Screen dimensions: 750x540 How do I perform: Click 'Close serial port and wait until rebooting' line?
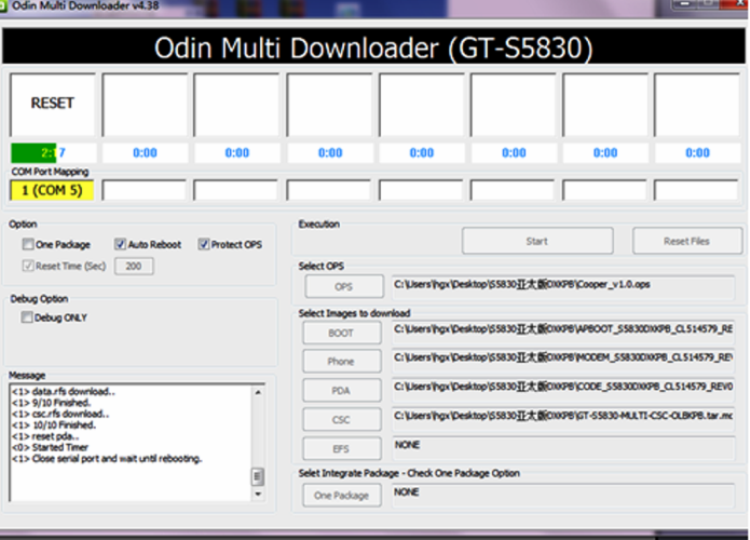107,459
